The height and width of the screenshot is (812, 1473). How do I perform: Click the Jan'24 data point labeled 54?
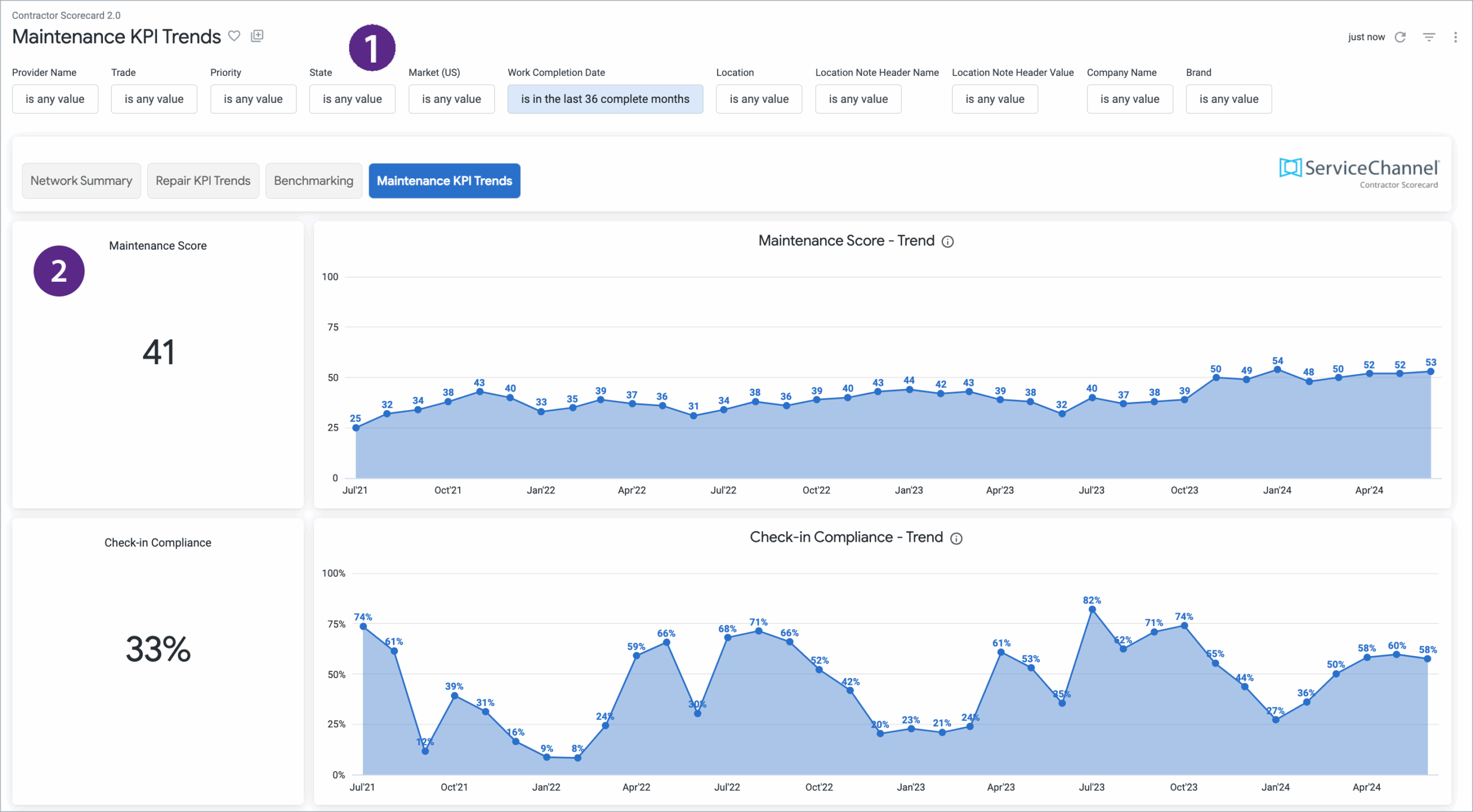pos(1277,370)
